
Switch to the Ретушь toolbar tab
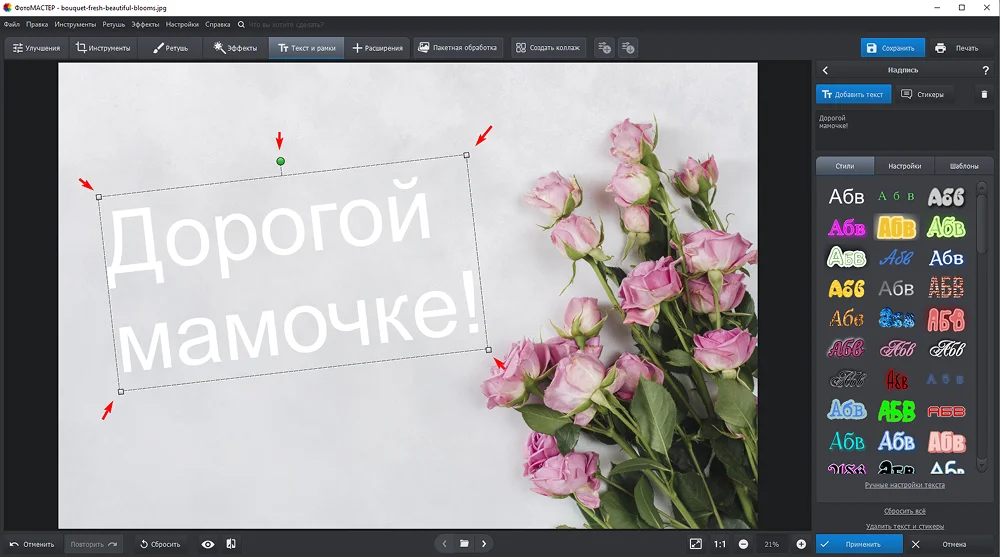pyautogui.click(x=170, y=48)
